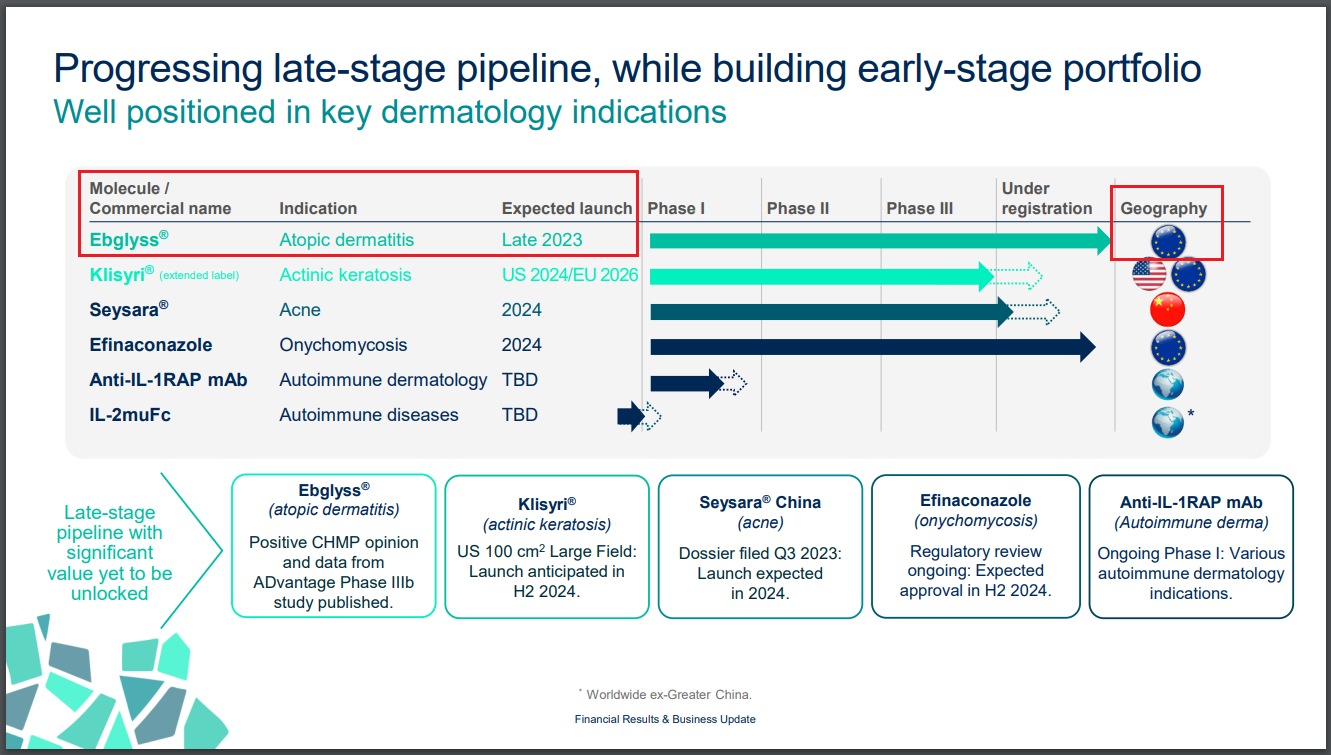
Task: Click 'Actinic keratosis' in the Indication column
Action: click(x=345, y=275)
